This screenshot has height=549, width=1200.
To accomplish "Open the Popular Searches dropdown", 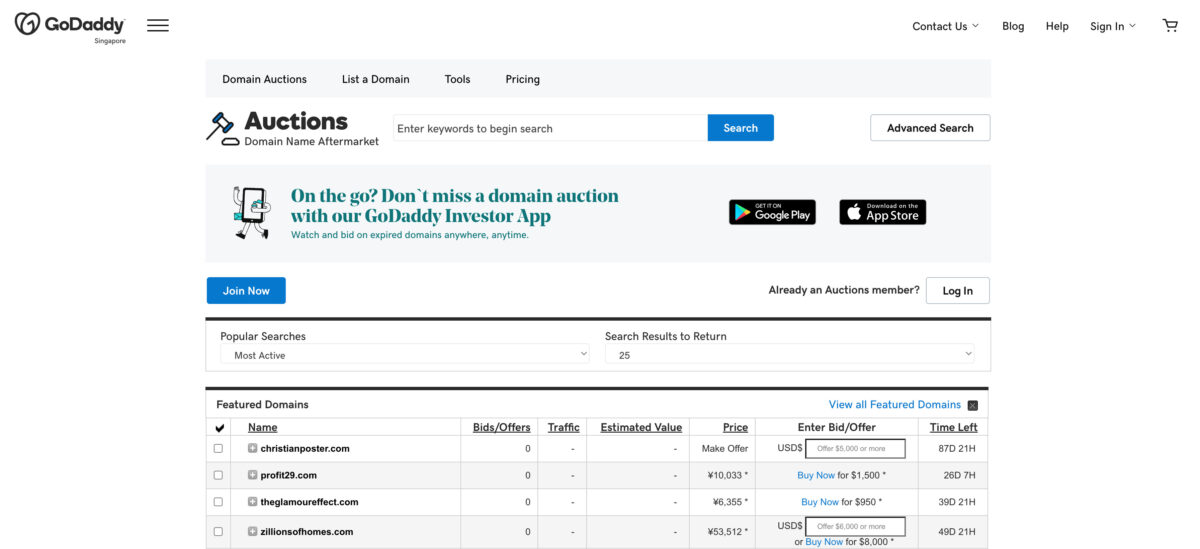I will coord(405,355).
